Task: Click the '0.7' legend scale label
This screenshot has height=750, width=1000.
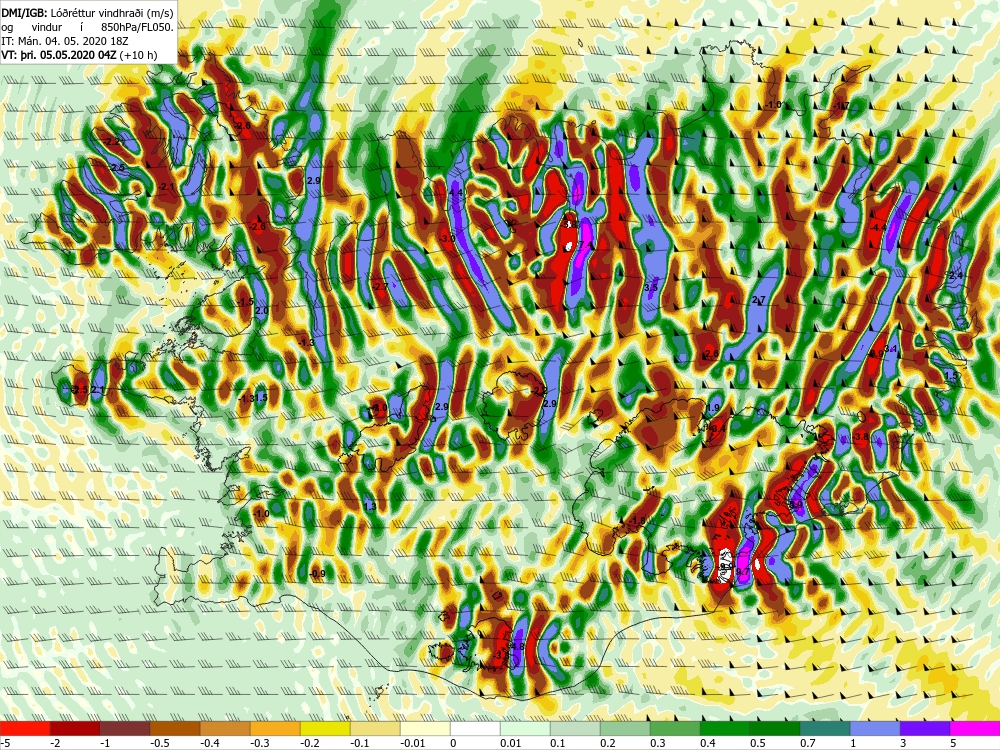Action: coord(807,743)
